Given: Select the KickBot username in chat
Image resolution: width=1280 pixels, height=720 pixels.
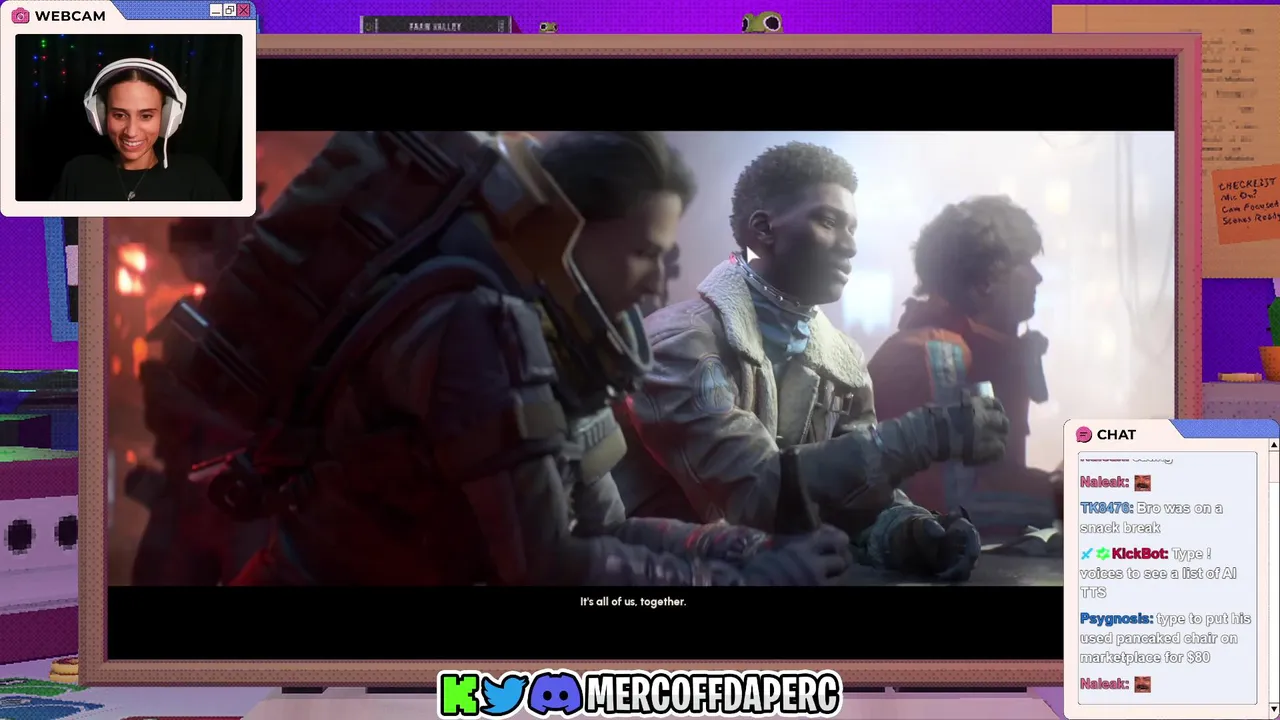Looking at the screenshot, I should 1140,553.
